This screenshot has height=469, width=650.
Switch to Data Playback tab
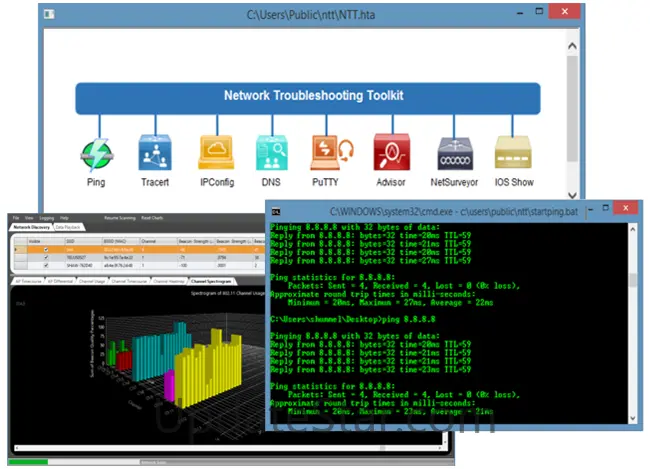tap(68, 227)
